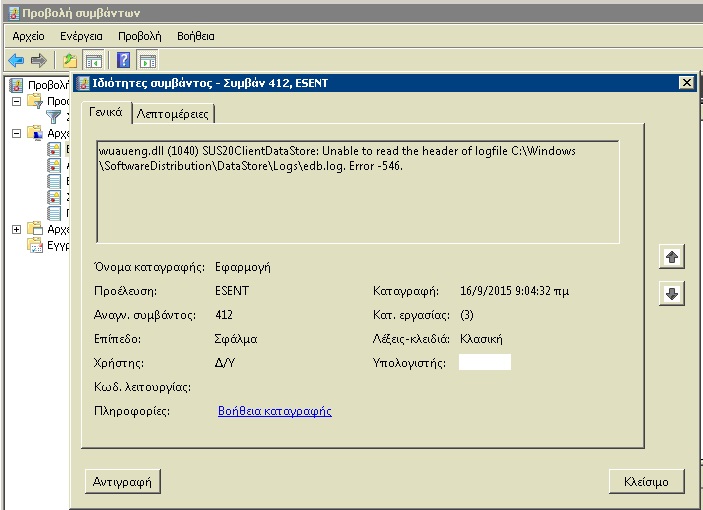
Task: Select second log icon under Windows logs
Action: pyautogui.click(x=54, y=165)
